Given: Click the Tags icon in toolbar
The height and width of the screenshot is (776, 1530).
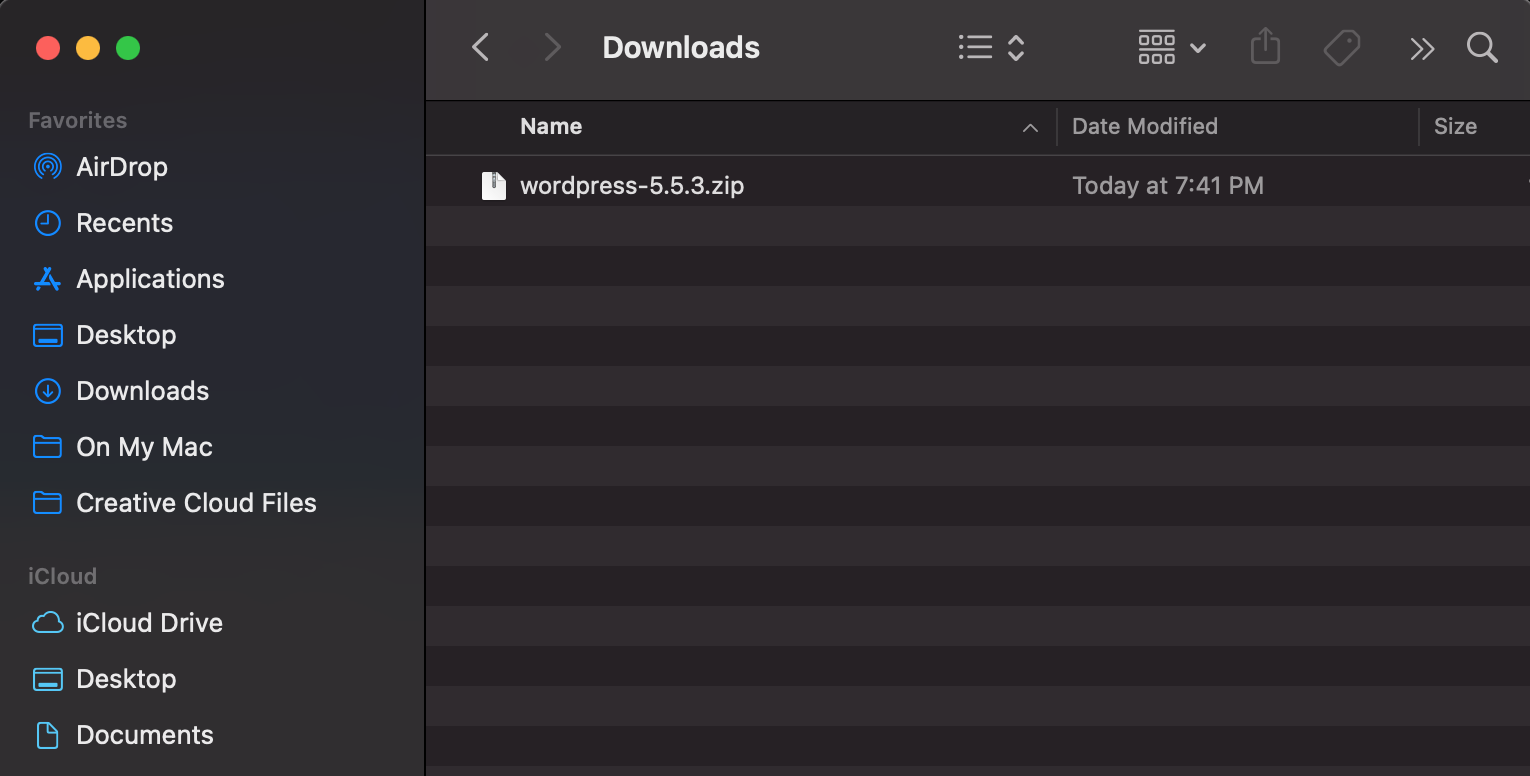Looking at the screenshot, I should (1341, 47).
